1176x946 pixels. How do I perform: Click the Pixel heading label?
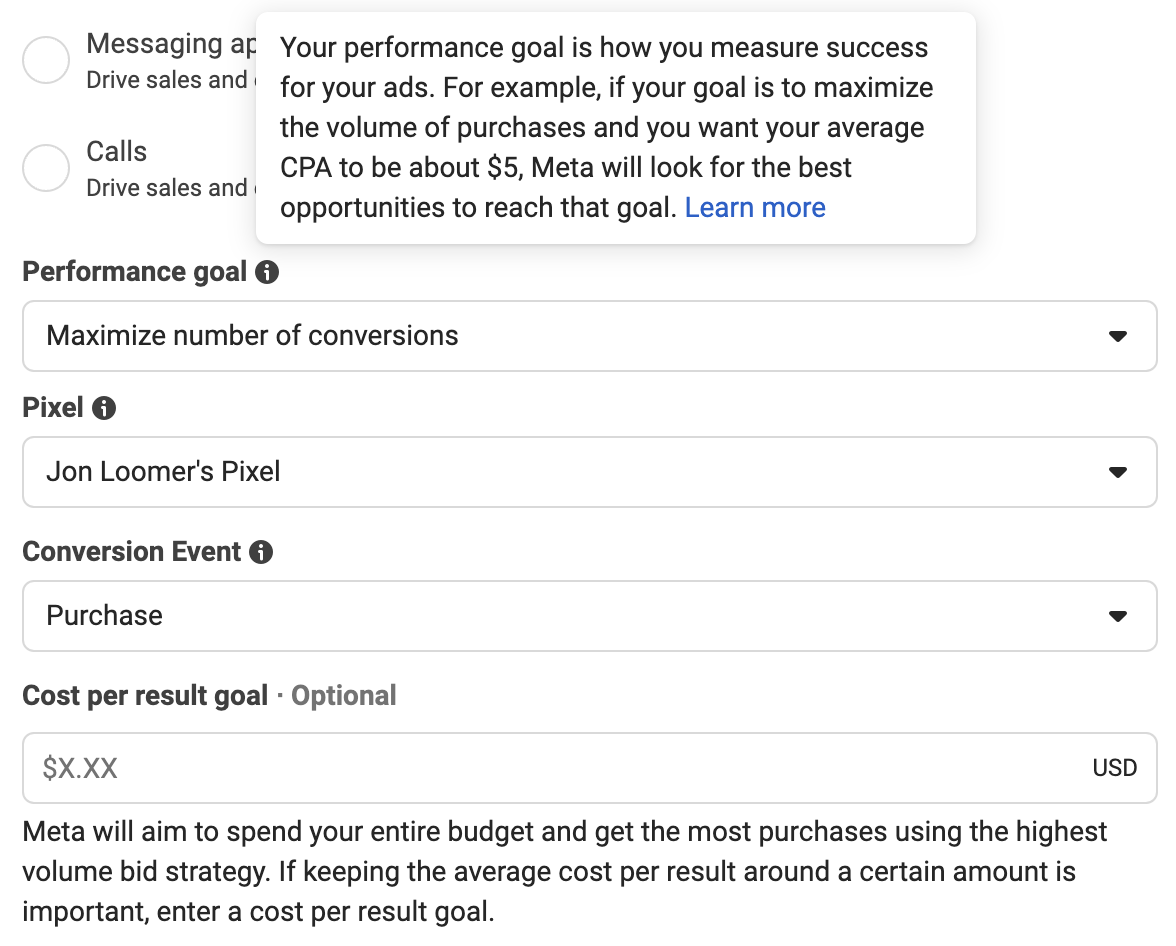(52, 408)
